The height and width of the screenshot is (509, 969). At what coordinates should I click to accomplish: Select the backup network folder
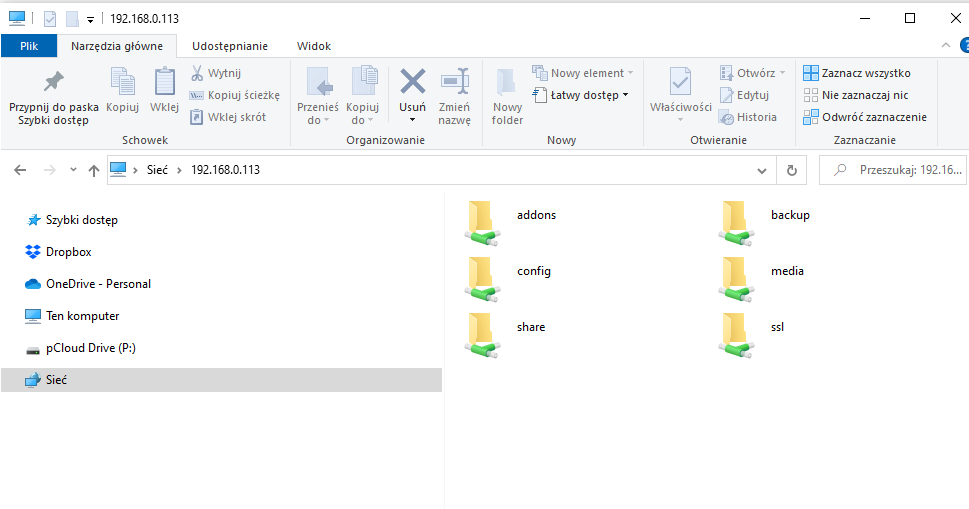tap(764, 223)
